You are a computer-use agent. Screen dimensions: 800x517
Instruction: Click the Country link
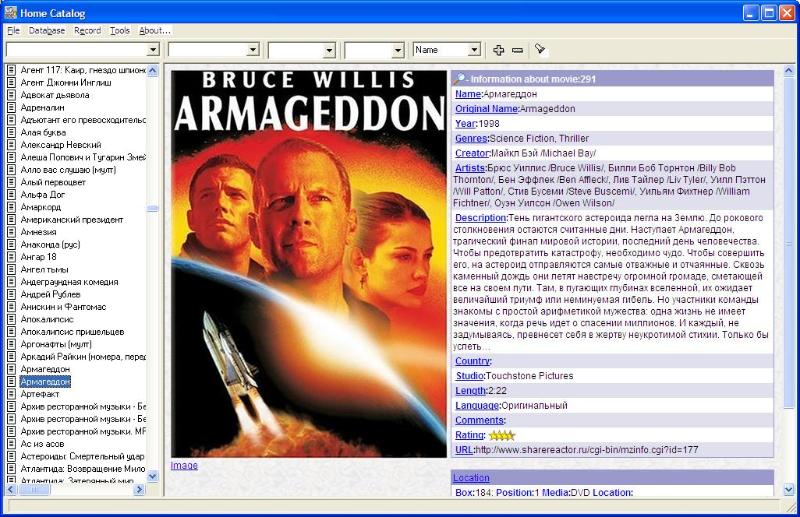472,361
